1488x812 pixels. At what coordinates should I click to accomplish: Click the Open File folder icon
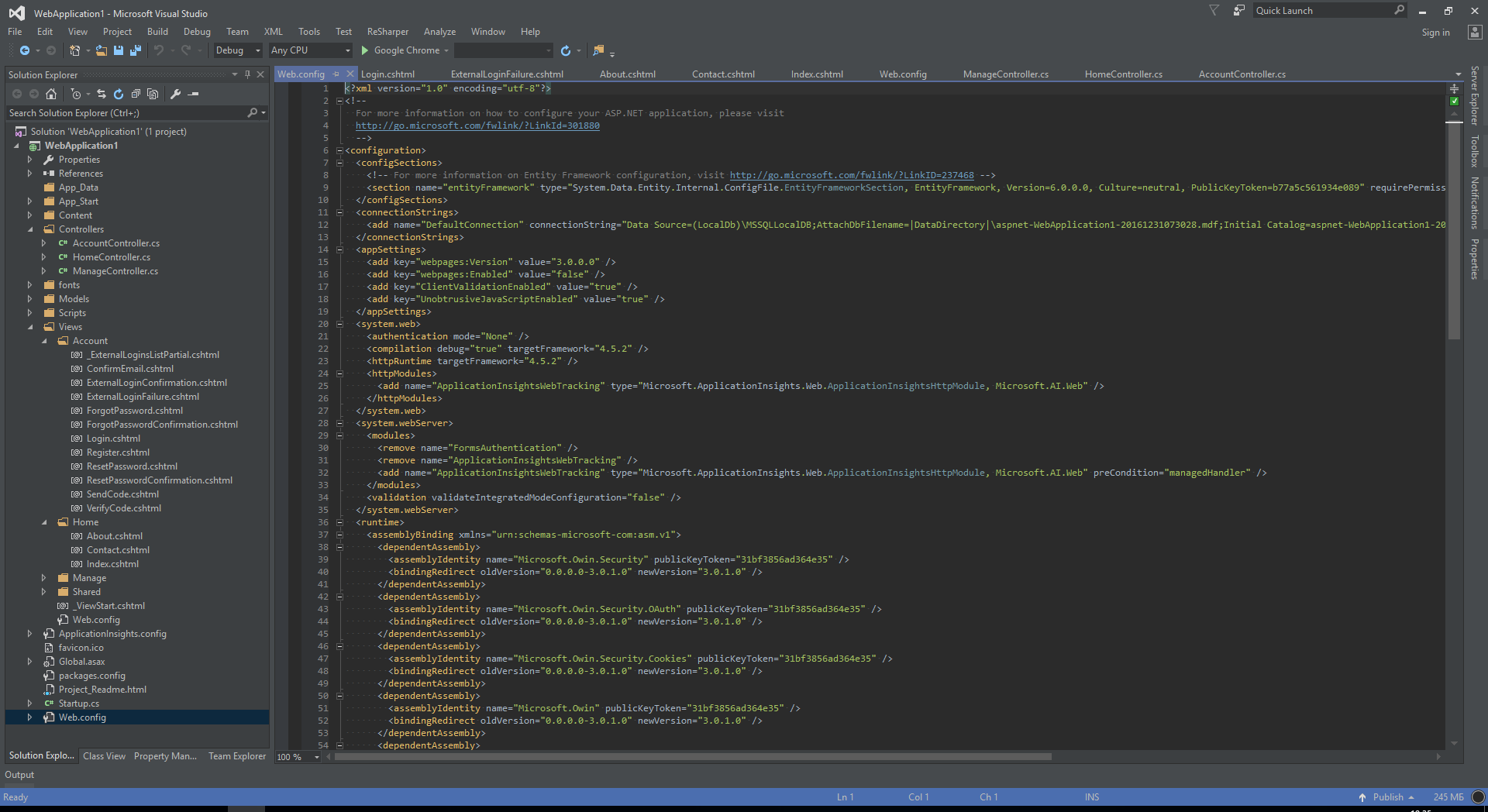(102, 50)
